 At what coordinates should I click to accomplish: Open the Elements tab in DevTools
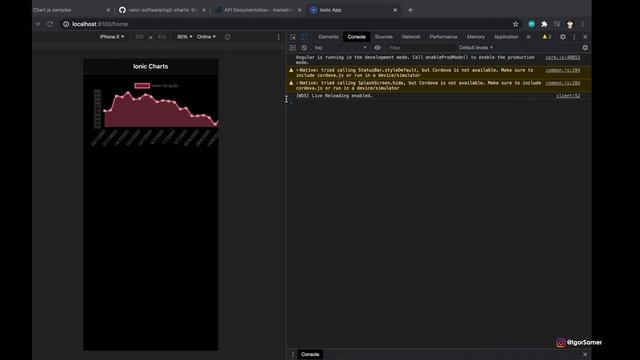(x=328, y=37)
